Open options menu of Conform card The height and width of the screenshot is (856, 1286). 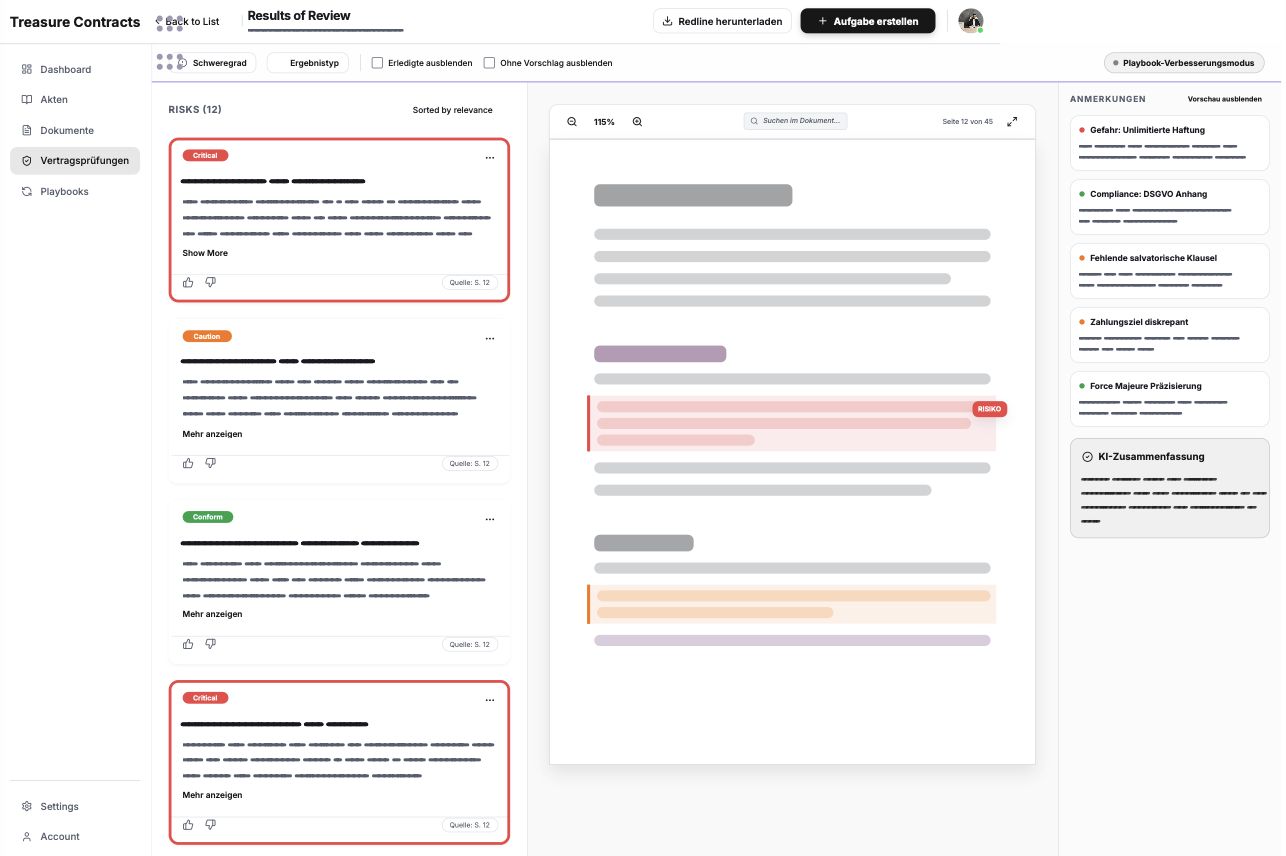tap(489, 519)
